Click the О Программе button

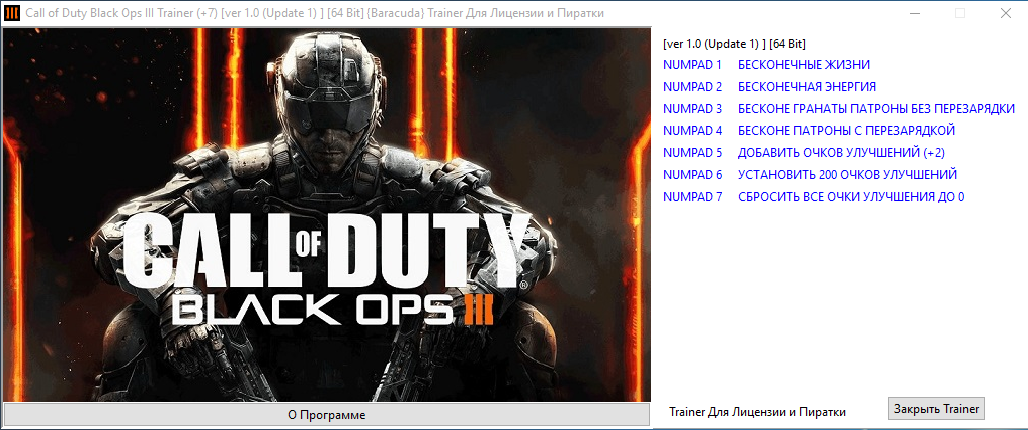coord(326,415)
